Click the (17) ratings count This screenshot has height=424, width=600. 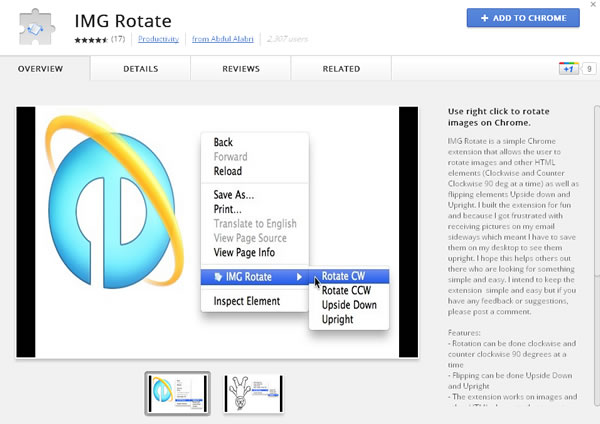pos(118,39)
